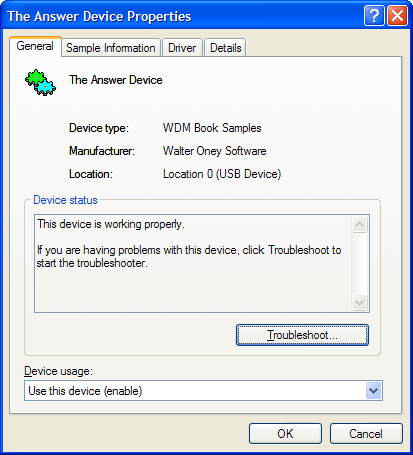Viewport: 413px width, 455px height.
Task: Click the green and cyan gears device icon
Action: click(40, 83)
